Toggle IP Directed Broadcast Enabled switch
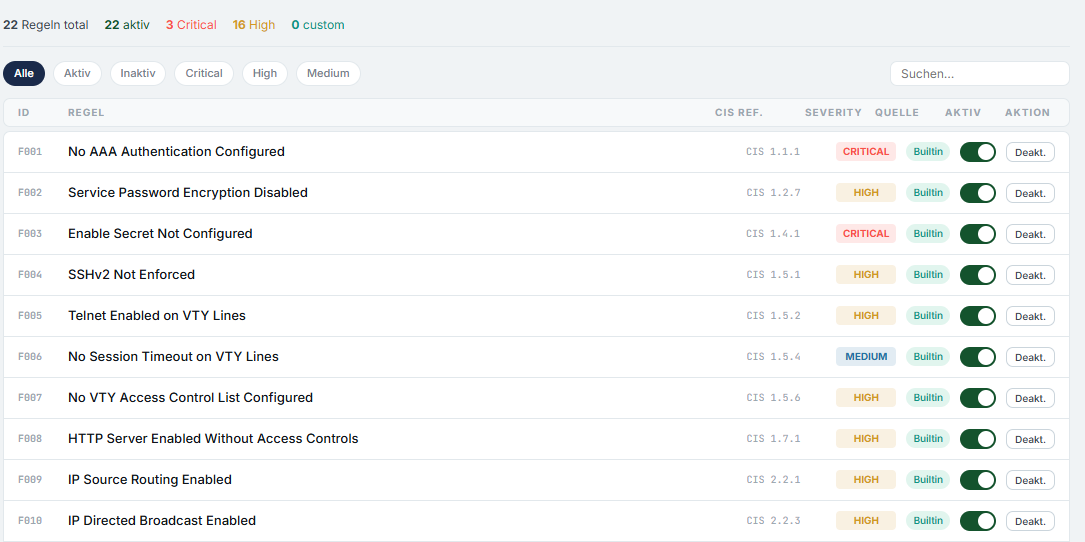Screen dimensions: 1085x542 977,521
